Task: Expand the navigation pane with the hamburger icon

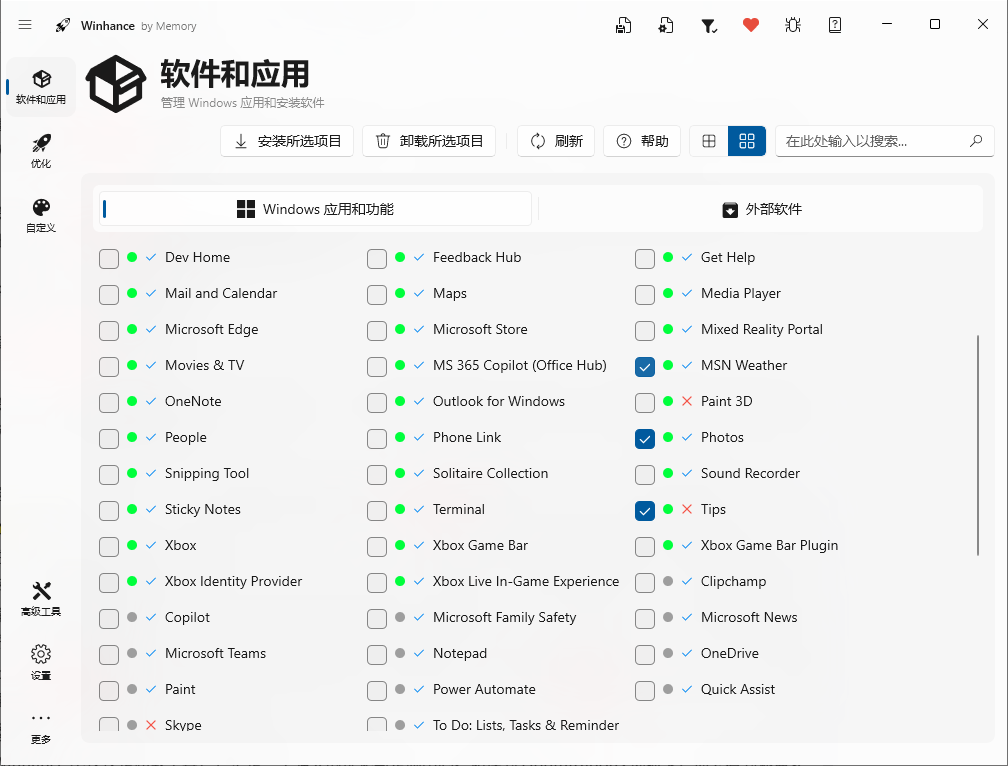Action: click(25, 24)
